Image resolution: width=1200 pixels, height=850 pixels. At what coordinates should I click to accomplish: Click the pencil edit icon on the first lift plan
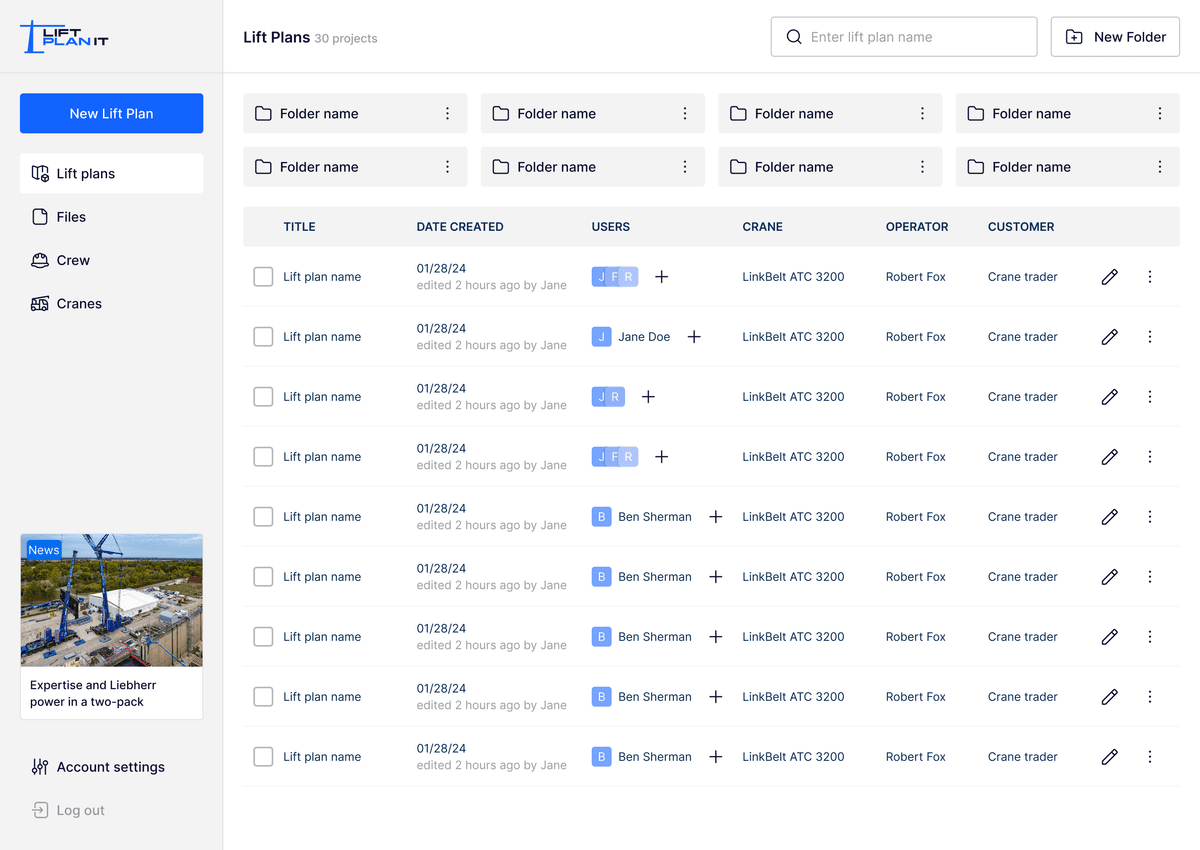pos(1109,277)
